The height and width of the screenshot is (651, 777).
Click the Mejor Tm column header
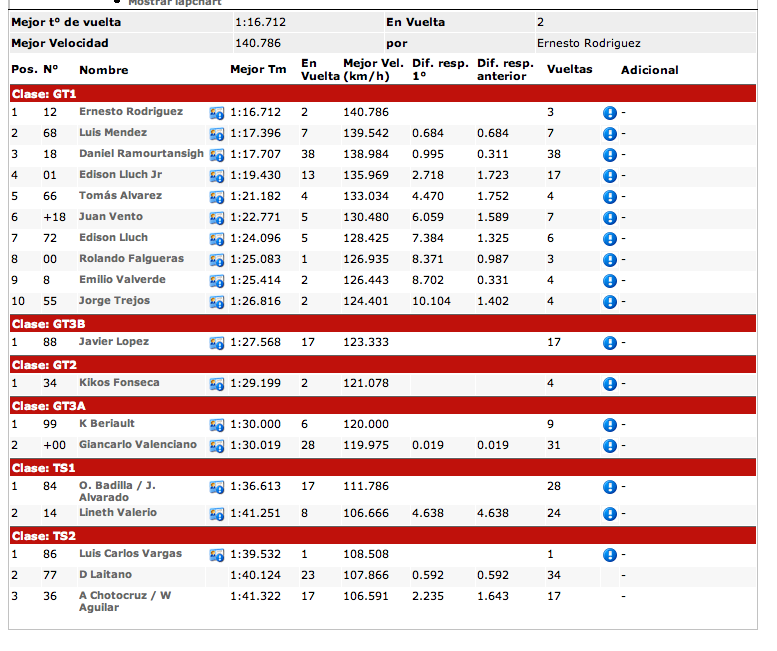[x=258, y=70]
